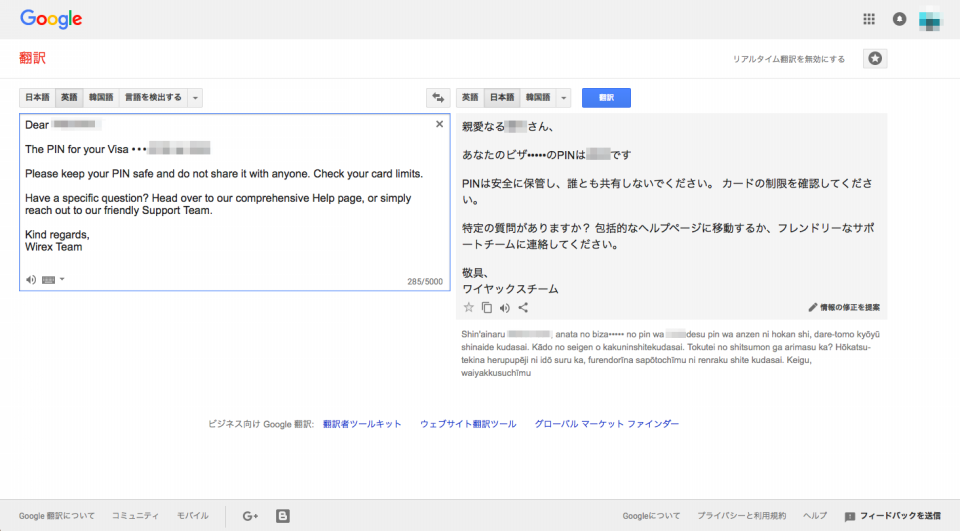Click the 'Wirex Team' source line
Image resolution: width=960 pixels, height=531 pixels.
tap(53, 247)
